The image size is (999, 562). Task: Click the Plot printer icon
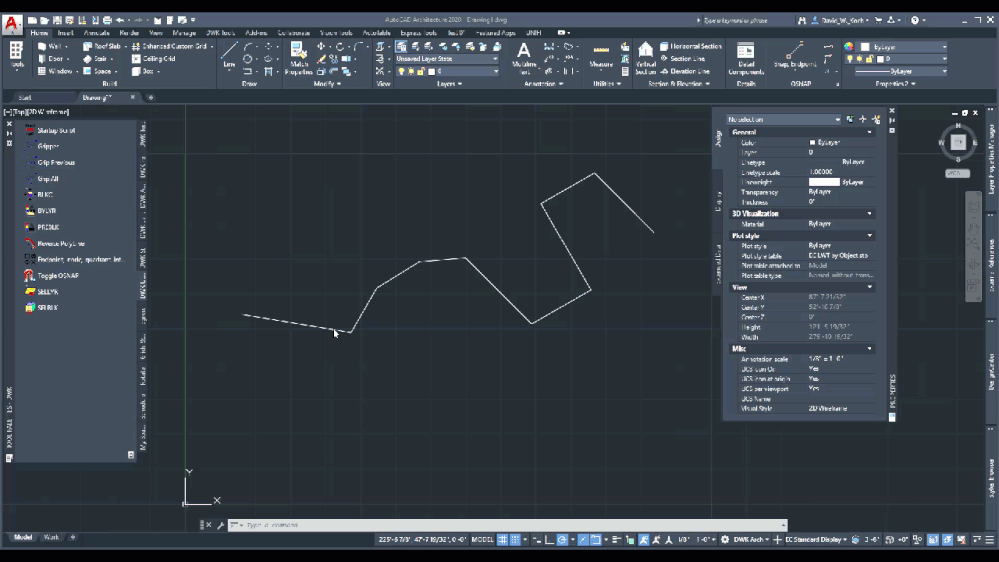[107, 20]
